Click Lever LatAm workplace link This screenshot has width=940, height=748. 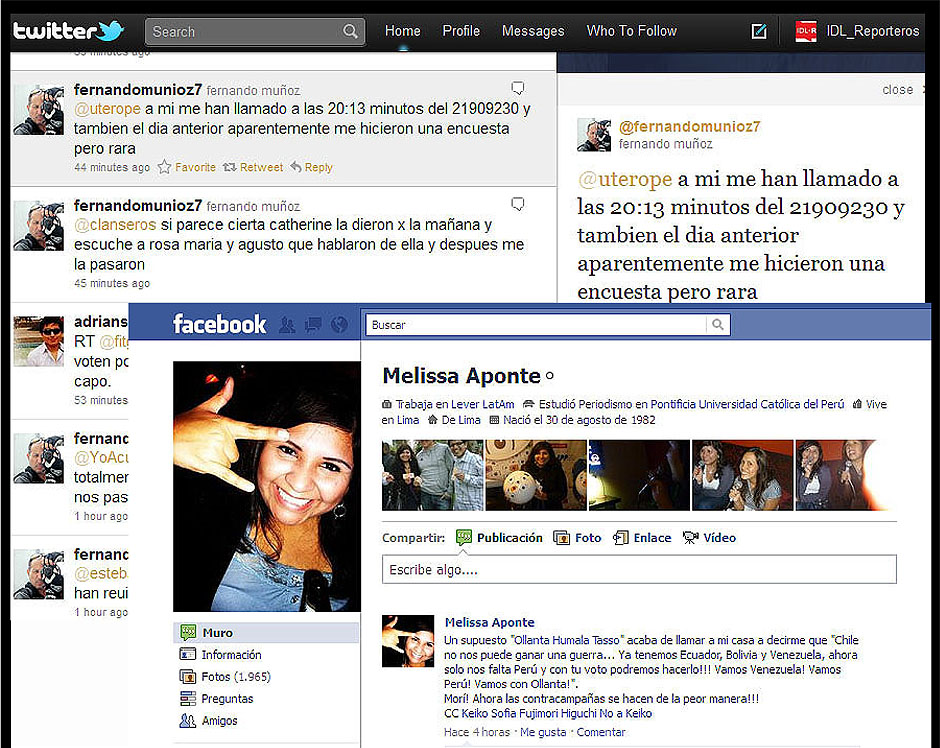pos(483,404)
